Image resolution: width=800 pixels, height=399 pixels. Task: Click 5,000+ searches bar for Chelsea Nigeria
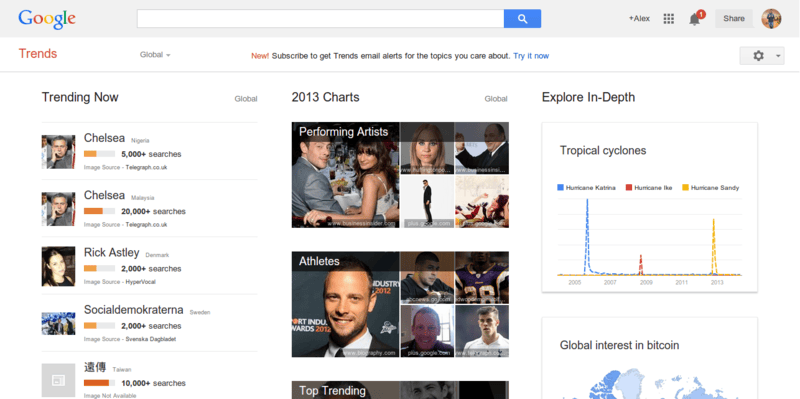coord(99,154)
